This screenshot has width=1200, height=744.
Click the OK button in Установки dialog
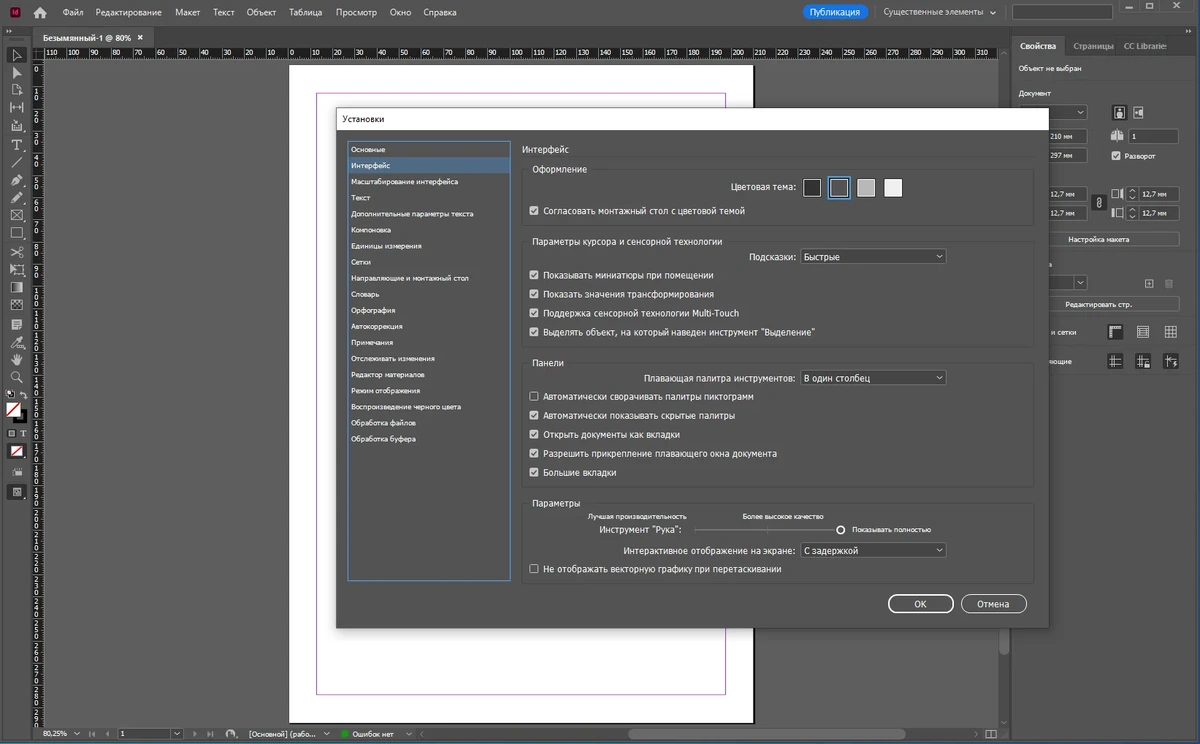(x=920, y=603)
